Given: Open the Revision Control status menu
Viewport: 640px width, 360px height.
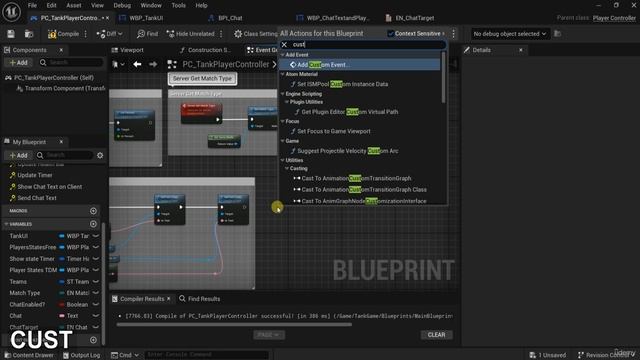Looking at the screenshot, I should coord(606,355).
